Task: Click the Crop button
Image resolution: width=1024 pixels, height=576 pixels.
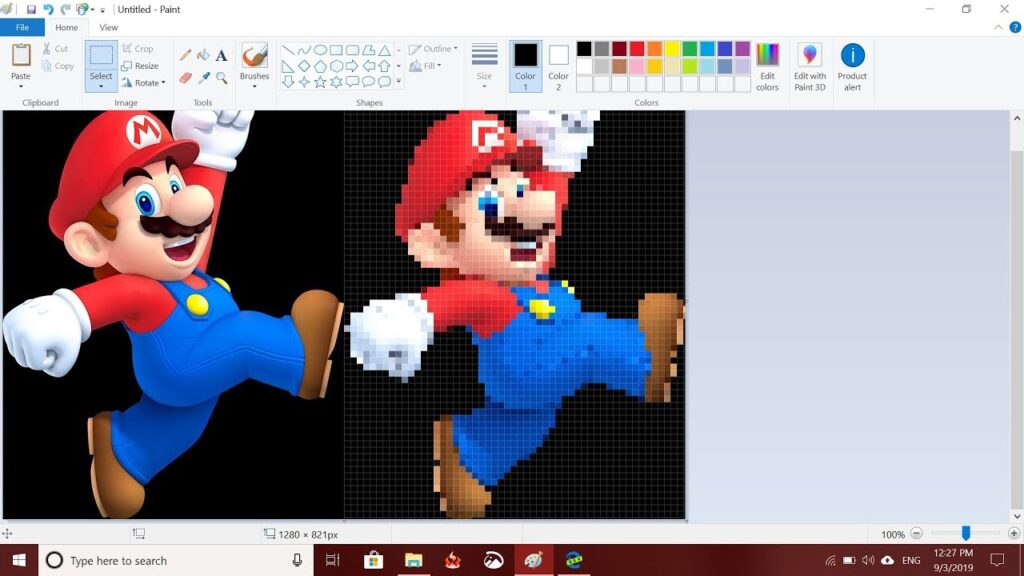Action: pyautogui.click(x=138, y=49)
